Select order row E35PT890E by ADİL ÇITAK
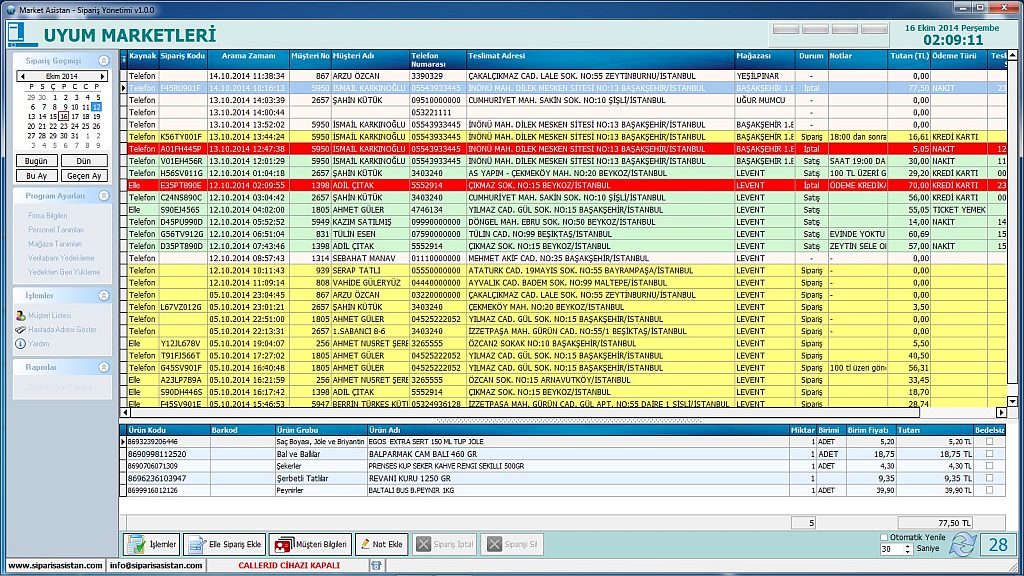The image size is (1024, 576). click(566, 185)
